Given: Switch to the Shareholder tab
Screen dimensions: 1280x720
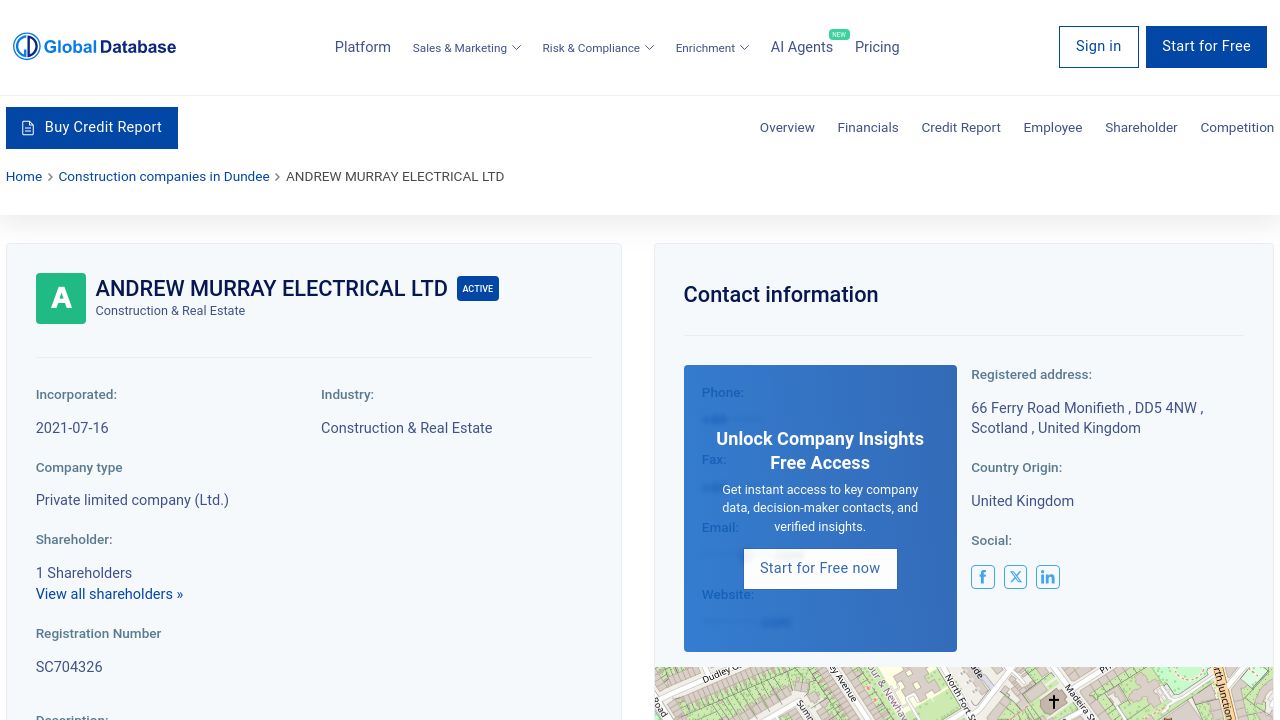Looking at the screenshot, I should coord(1141,128).
